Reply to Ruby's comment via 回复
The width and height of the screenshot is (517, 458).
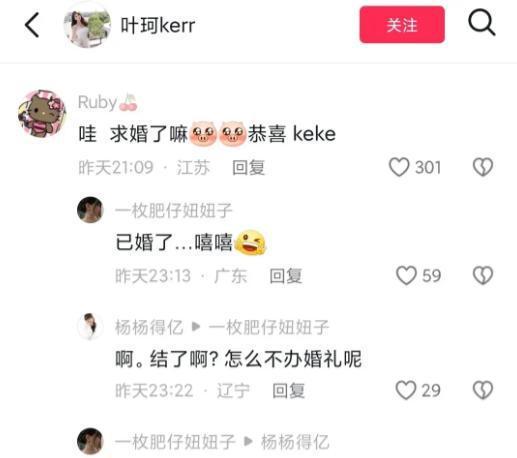pyautogui.click(x=248, y=167)
